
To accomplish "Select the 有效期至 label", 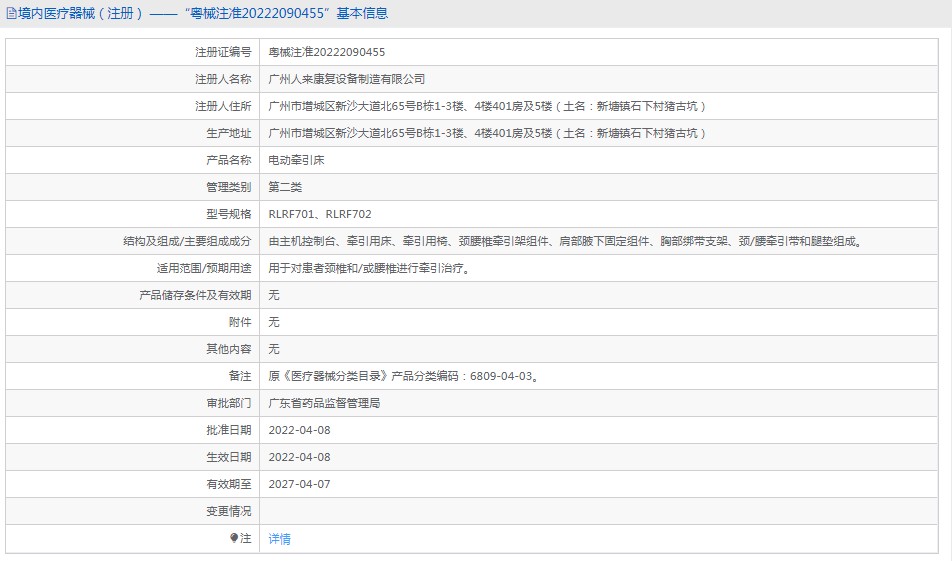I will 228,484.
